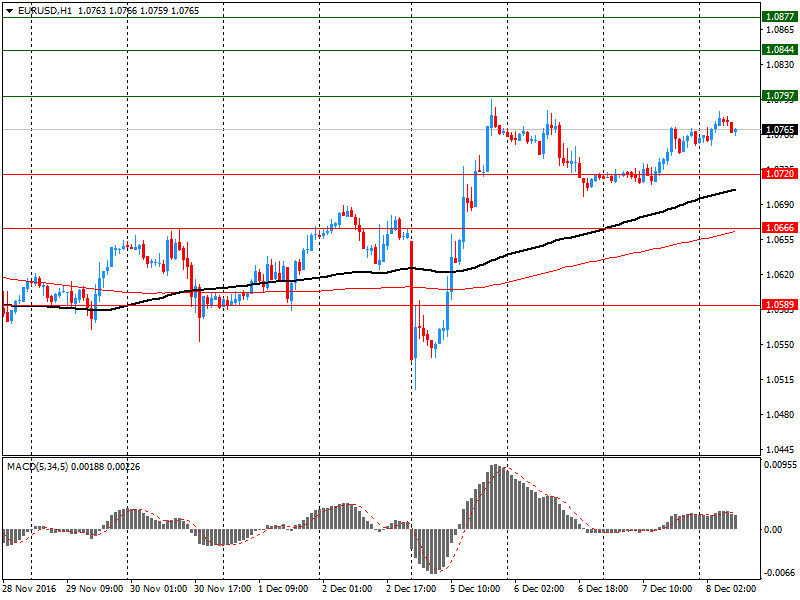Click the 29 Nov 09:00 time label
This screenshot has height=600, width=800.
coord(95,588)
